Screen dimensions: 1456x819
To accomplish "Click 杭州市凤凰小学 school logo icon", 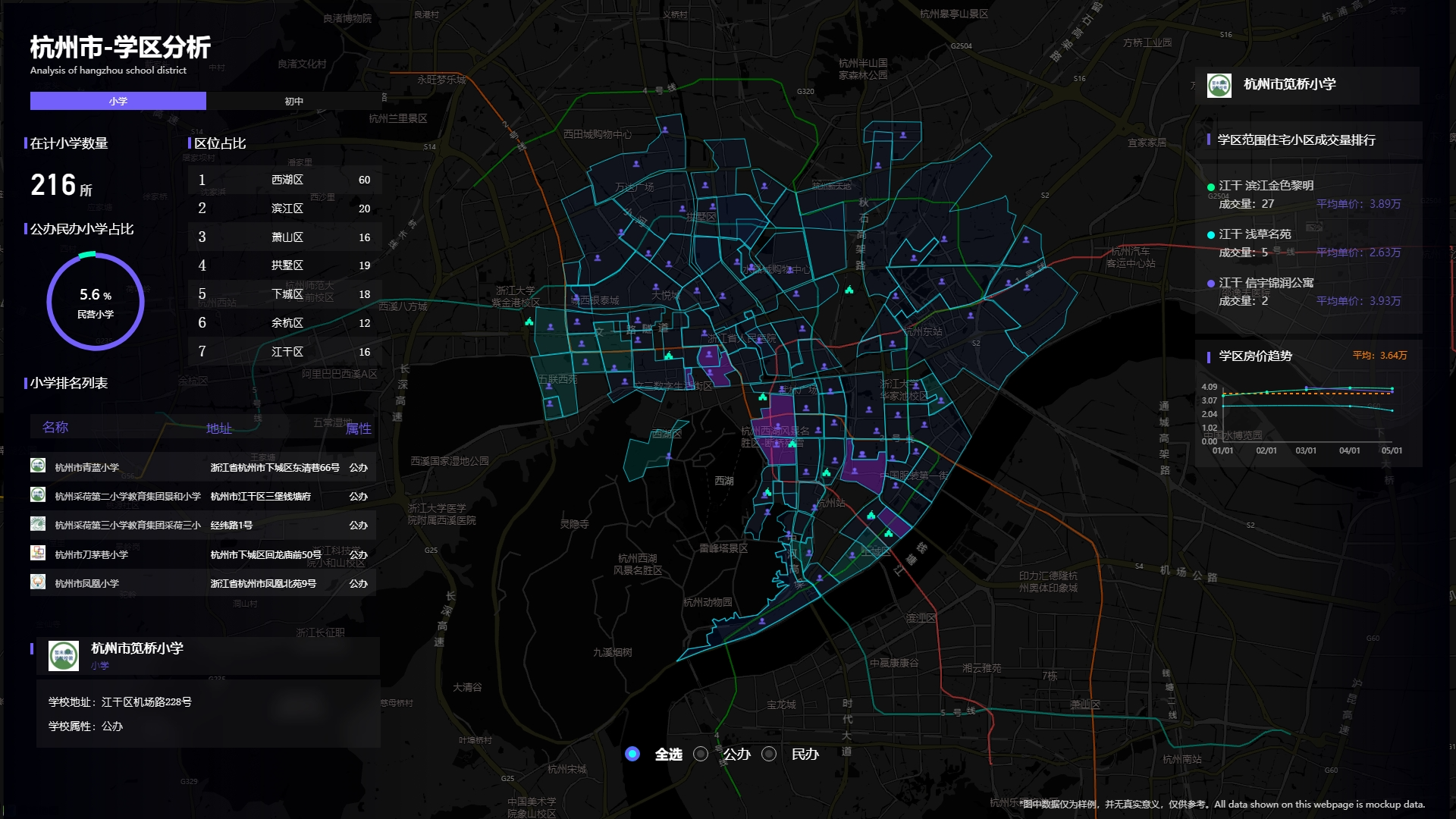I will [x=38, y=582].
